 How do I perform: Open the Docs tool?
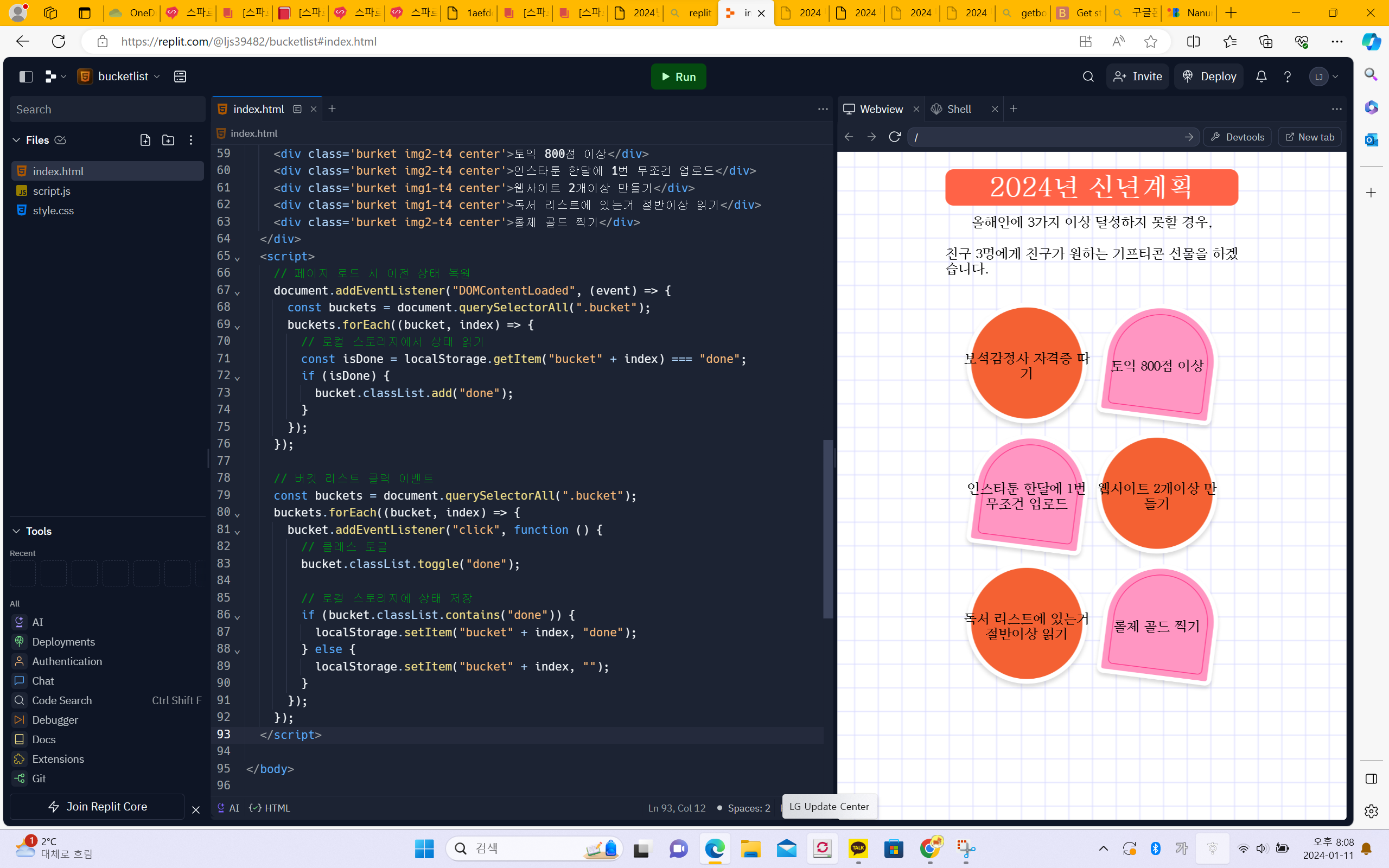click(x=107, y=739)
